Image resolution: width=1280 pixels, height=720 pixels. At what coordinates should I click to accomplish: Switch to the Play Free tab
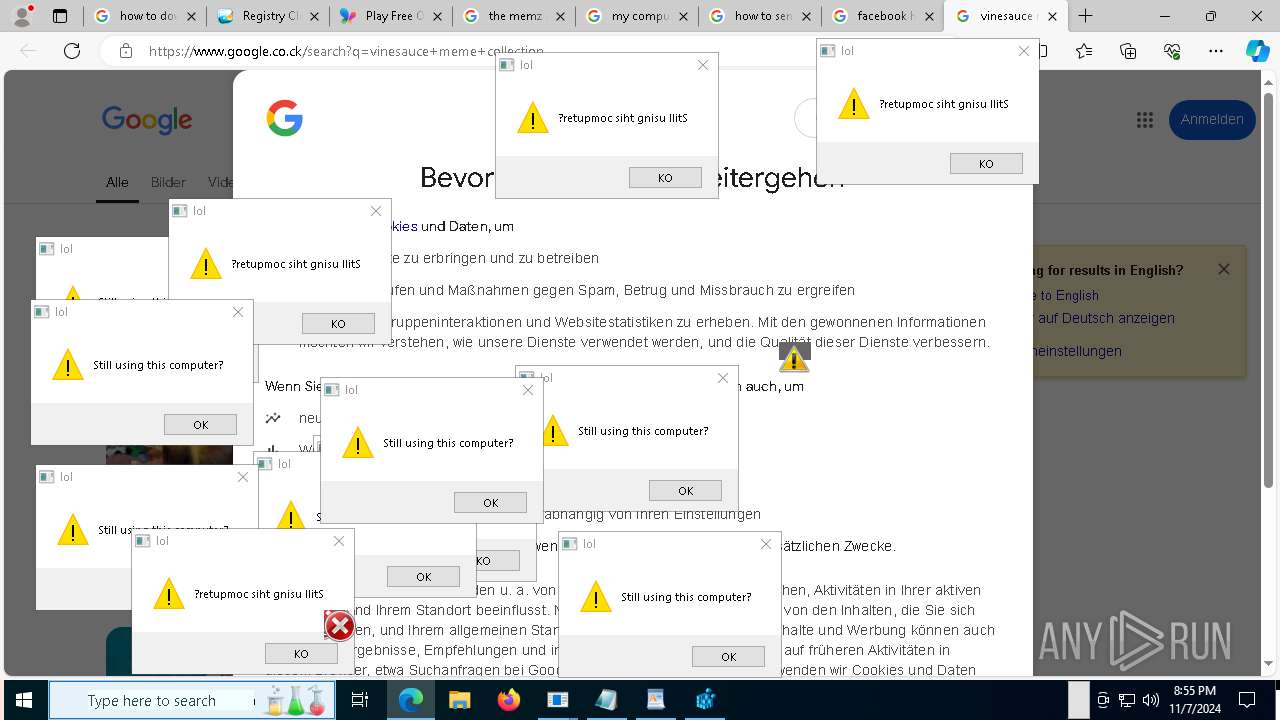pos(392,16)
